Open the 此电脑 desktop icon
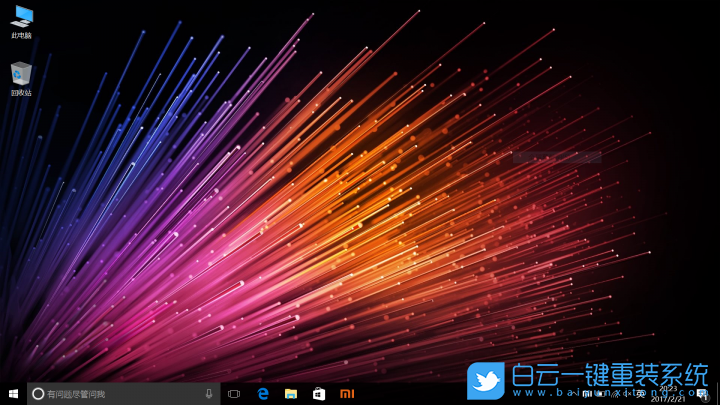Screen dimensions: 720x405 pyautogui.click(x=21, y=22)
